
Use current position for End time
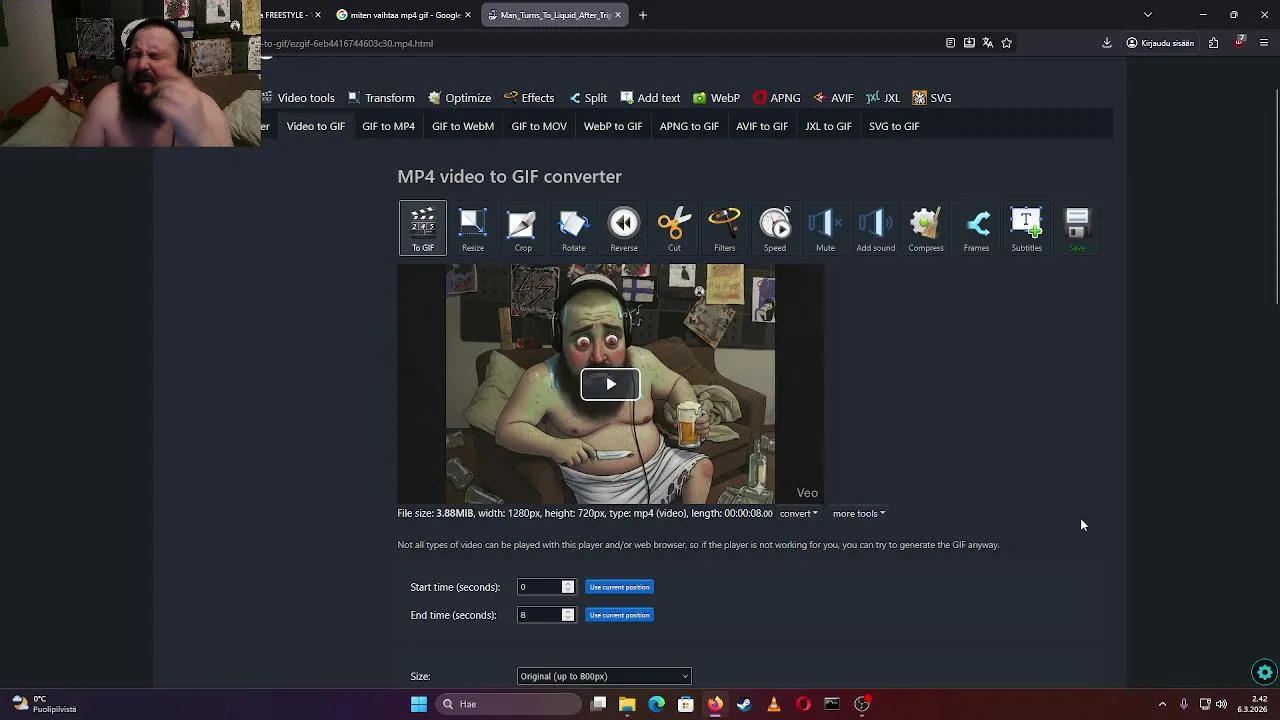pos(620,615)
